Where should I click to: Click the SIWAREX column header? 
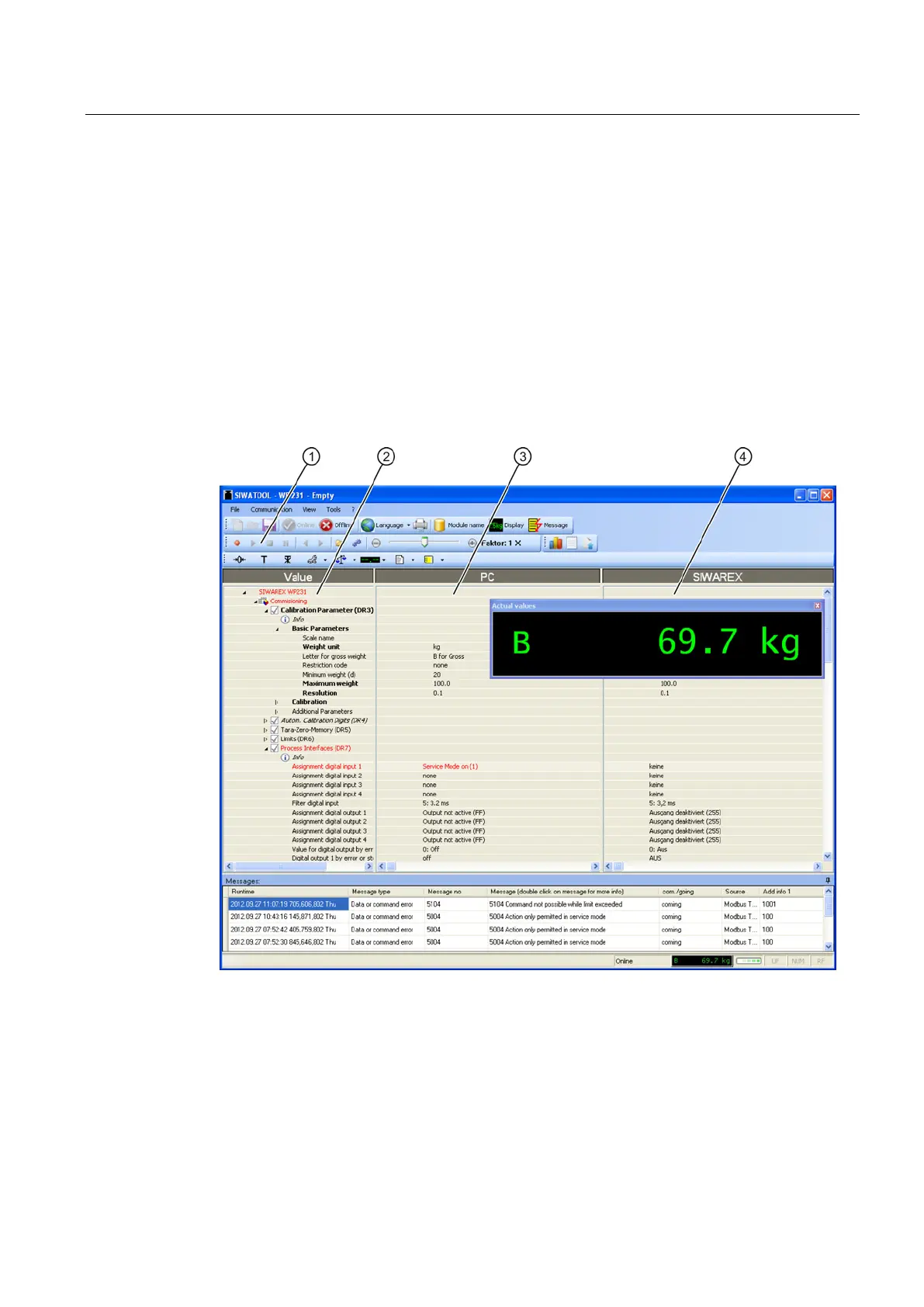click(718, 577)
